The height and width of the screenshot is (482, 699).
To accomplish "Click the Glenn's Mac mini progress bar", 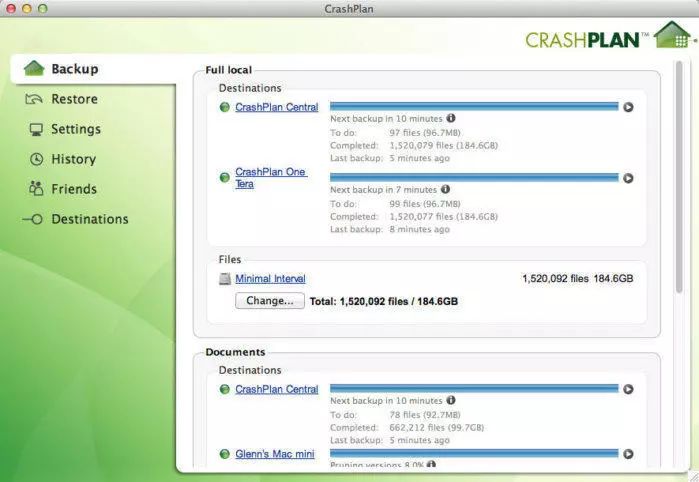I will pos(474,453).
